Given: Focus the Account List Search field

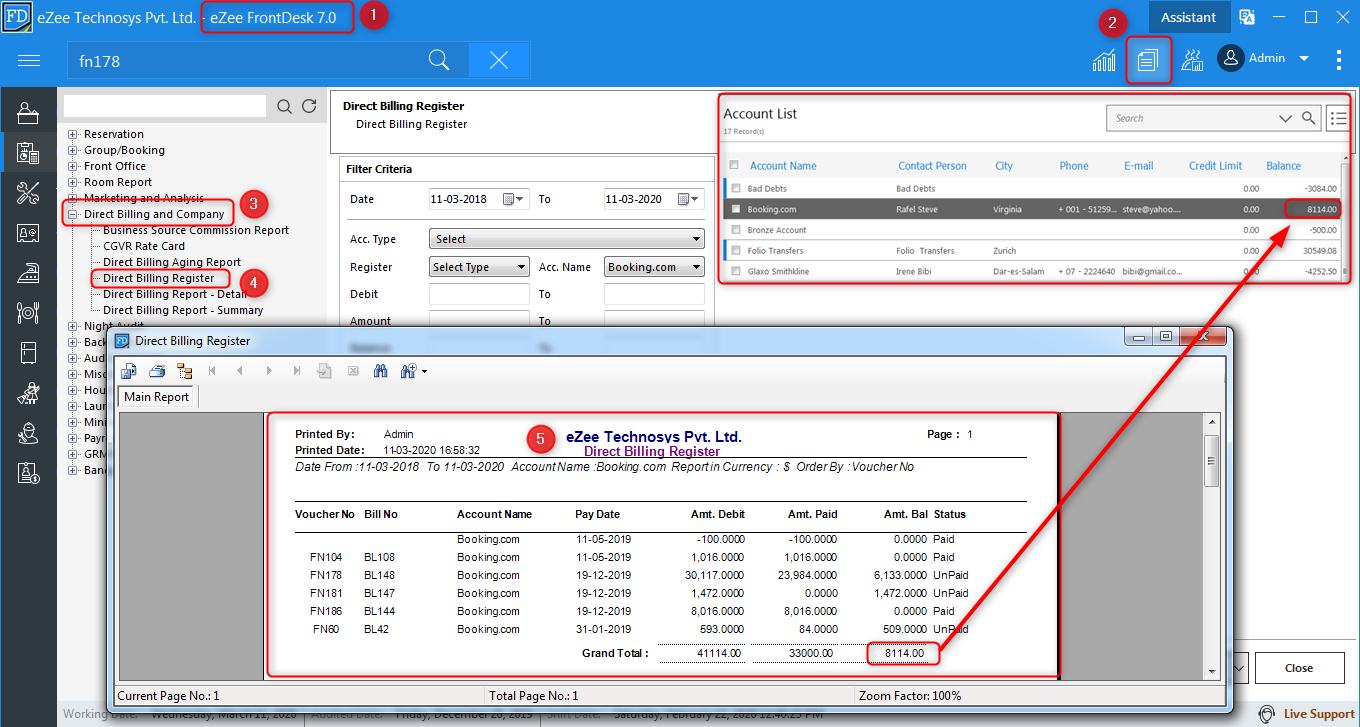Looking at the screenshot, I should coord(1190,118).
